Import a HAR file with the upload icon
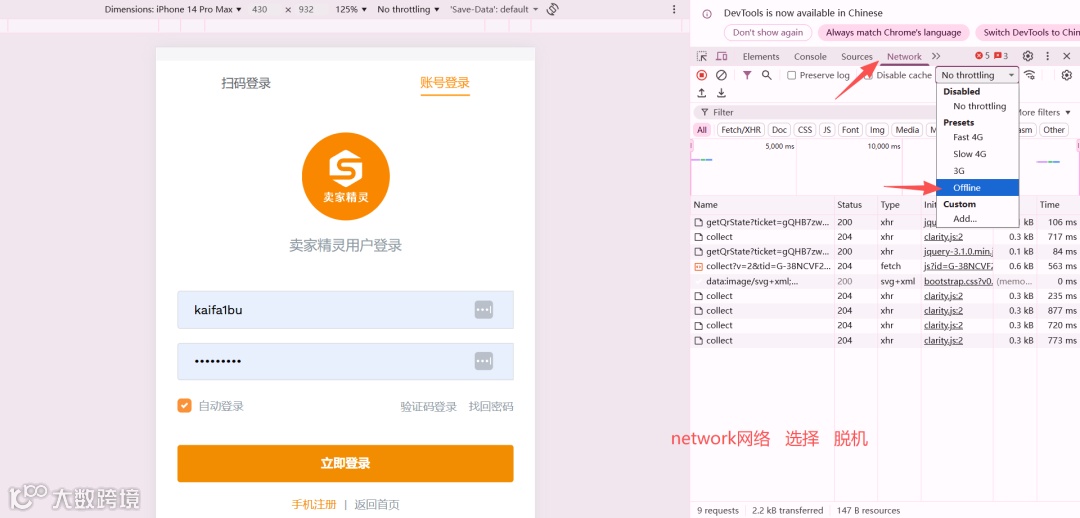Screen dimensions: 1080x518 click(x=702, y=93)
